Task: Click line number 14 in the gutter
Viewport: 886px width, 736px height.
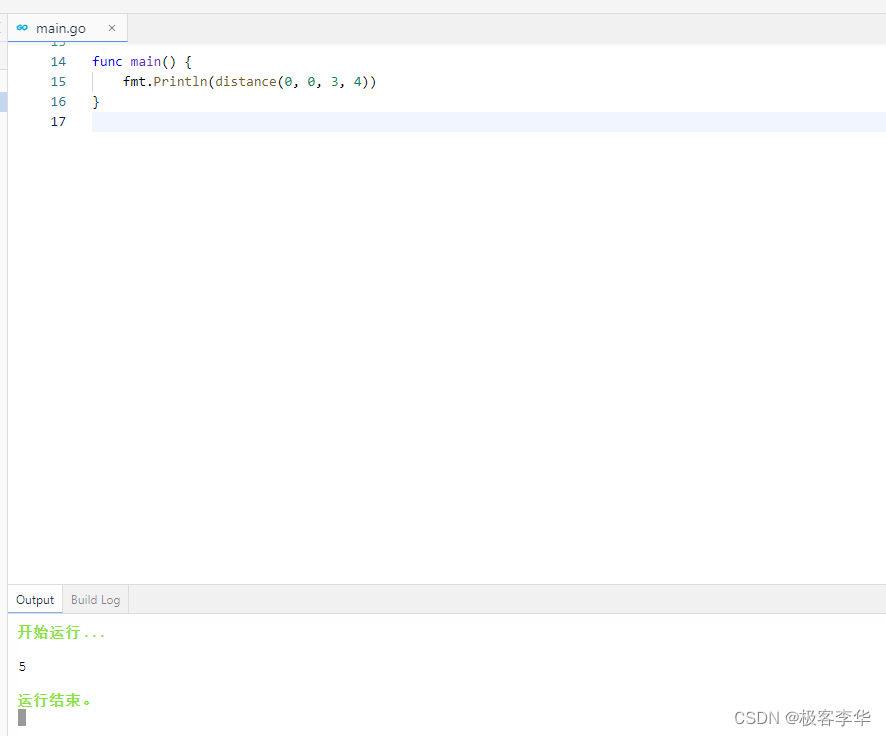Action: 58,62
